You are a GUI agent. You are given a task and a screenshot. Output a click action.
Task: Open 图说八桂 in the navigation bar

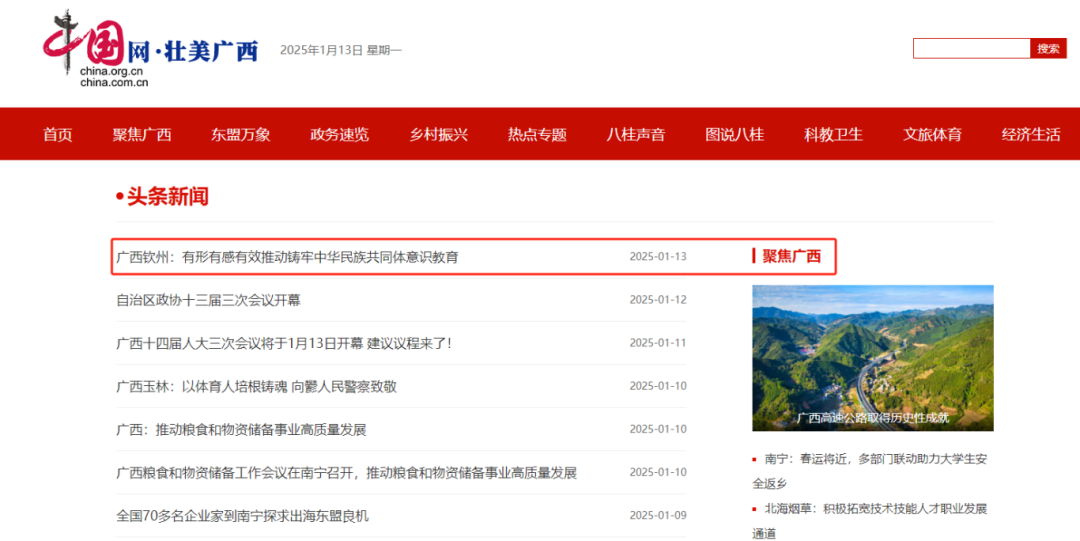coord(735,134)
